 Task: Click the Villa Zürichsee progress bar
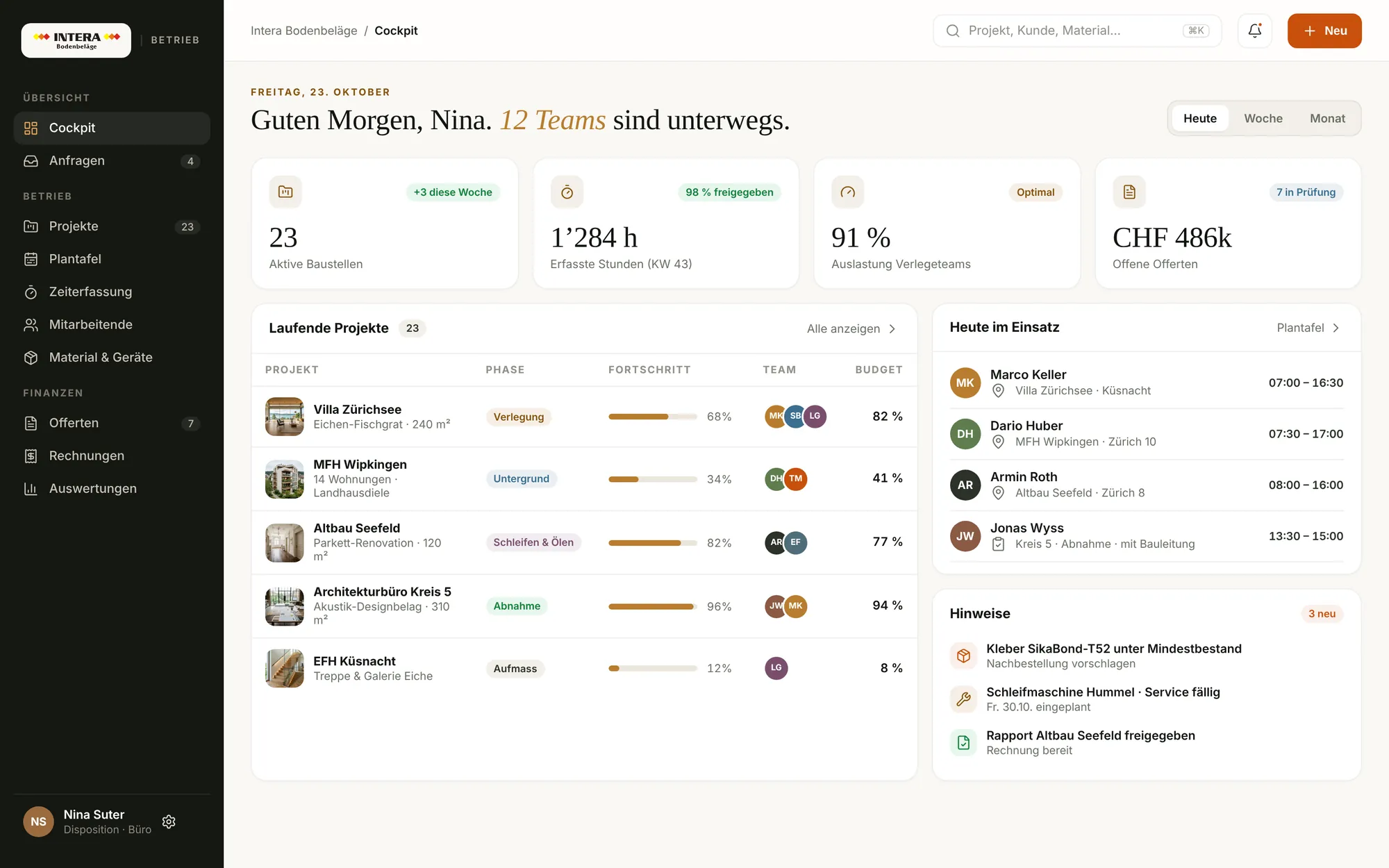652,417
